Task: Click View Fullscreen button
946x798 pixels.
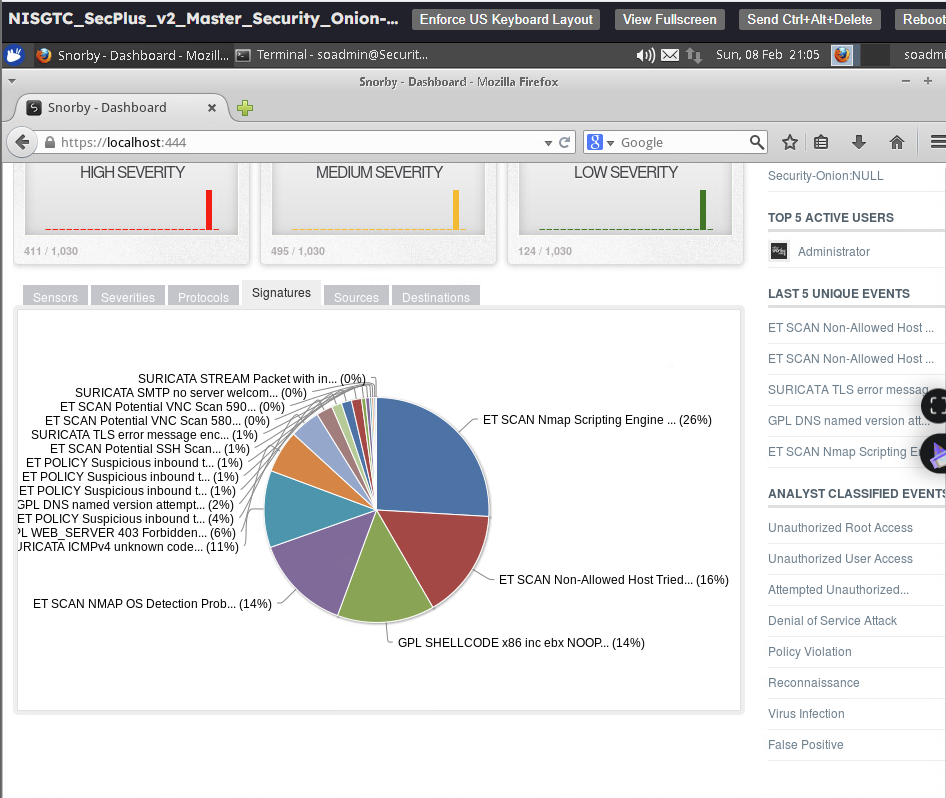Action: pos(670,19)
